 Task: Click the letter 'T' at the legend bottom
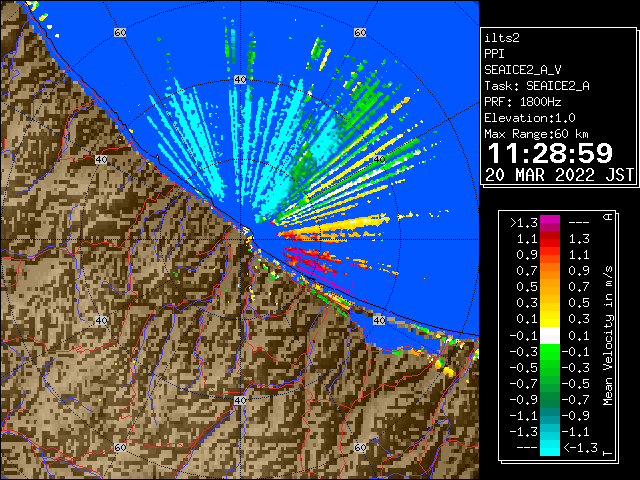[608, 453]
